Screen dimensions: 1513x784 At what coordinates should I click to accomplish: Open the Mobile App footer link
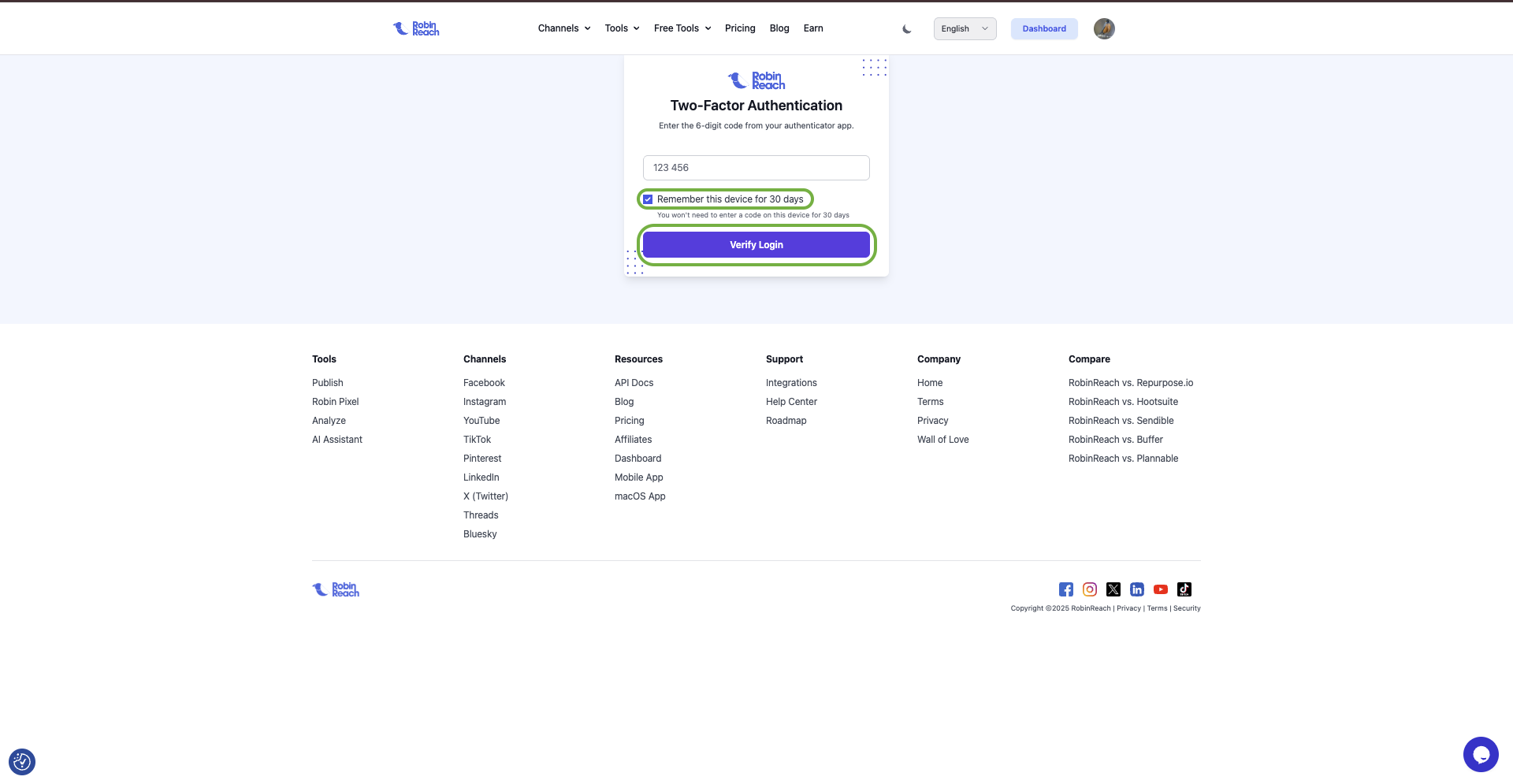(639, 477)
